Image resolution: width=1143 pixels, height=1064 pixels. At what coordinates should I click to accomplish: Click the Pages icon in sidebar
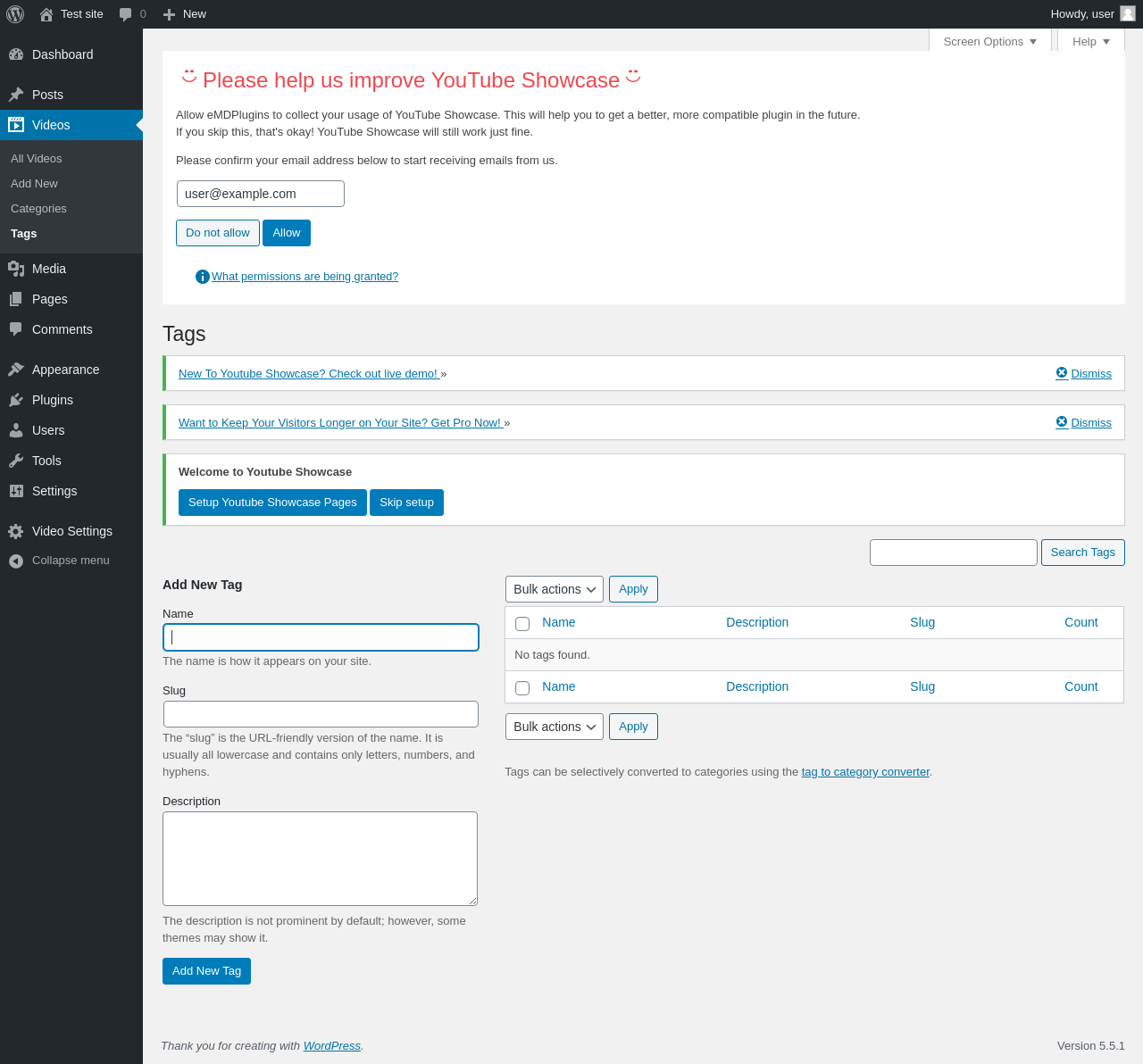click(x=16, y=299)
